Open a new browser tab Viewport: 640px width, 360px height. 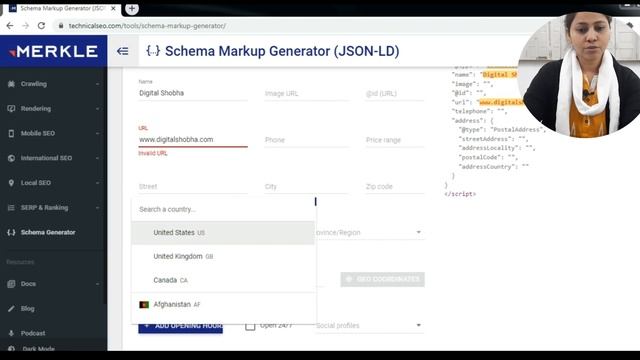(x=132, y=8)
